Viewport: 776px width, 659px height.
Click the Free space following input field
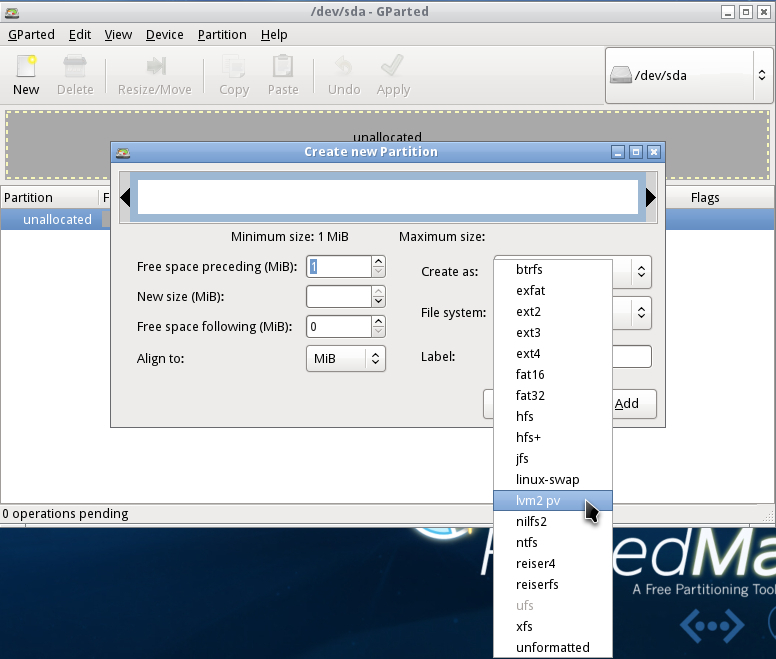pyautogui.click(x=339, y=327)
